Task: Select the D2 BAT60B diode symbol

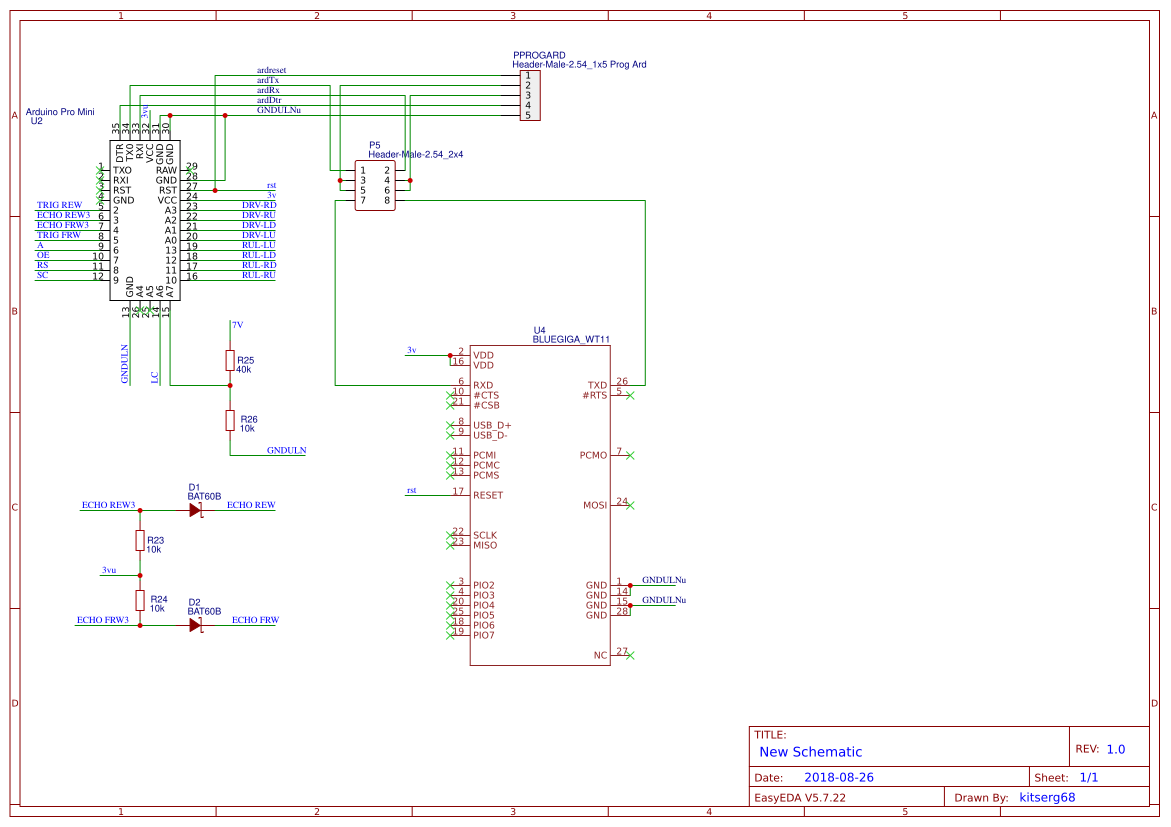Action: tap(196, 625)
